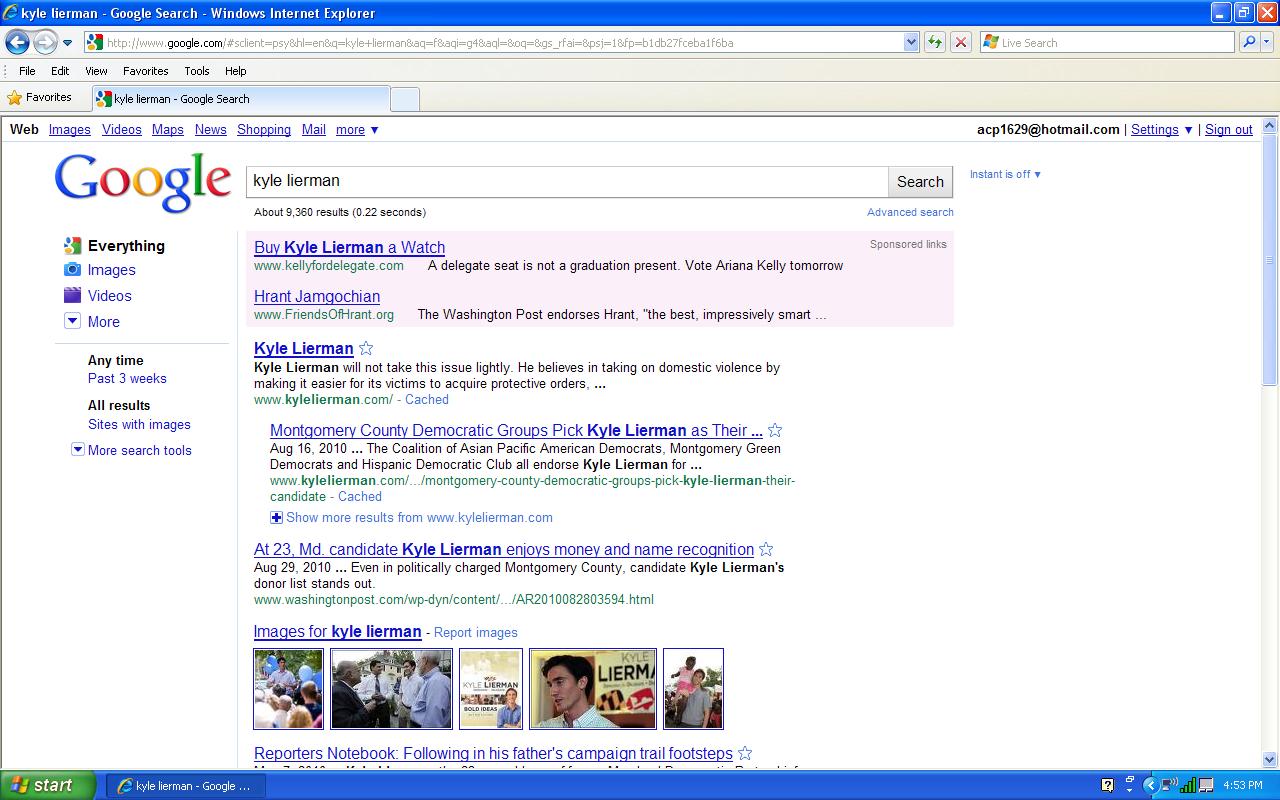
Task: Open the Windows Start button
Action: pyautogui.click(x=48, y=785)
